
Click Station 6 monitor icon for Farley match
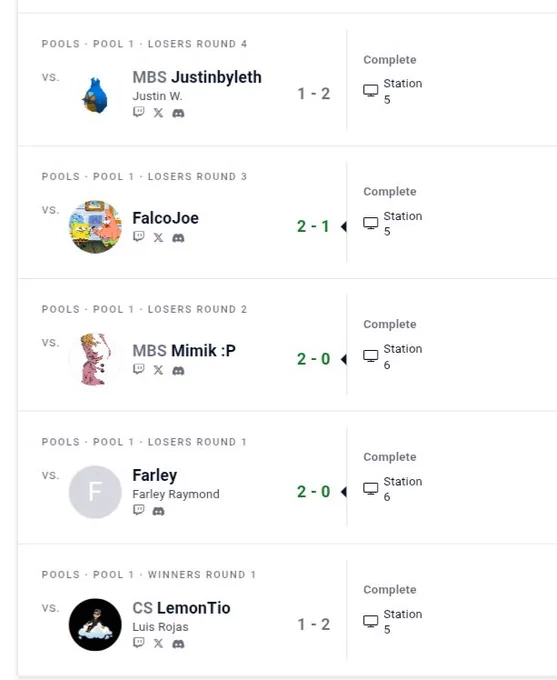[370, 489]
